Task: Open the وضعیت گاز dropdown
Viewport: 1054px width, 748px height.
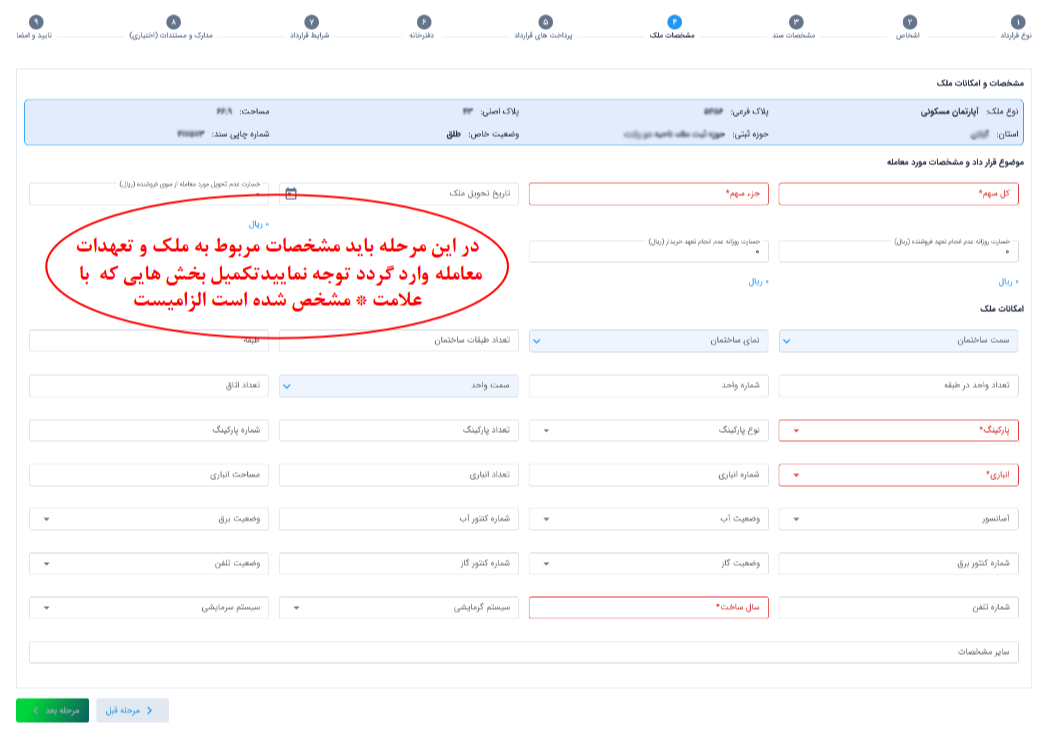Action: [648, 564]
